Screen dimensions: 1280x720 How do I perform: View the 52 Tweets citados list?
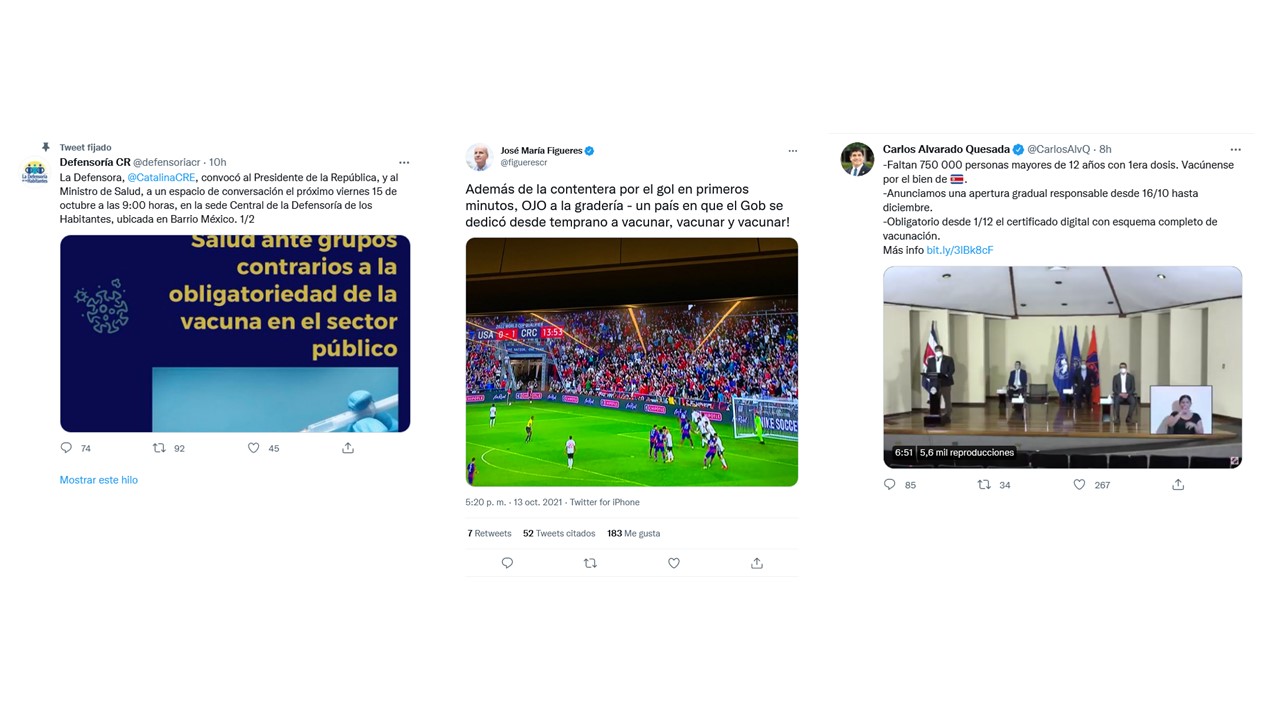tap(559, 533)
